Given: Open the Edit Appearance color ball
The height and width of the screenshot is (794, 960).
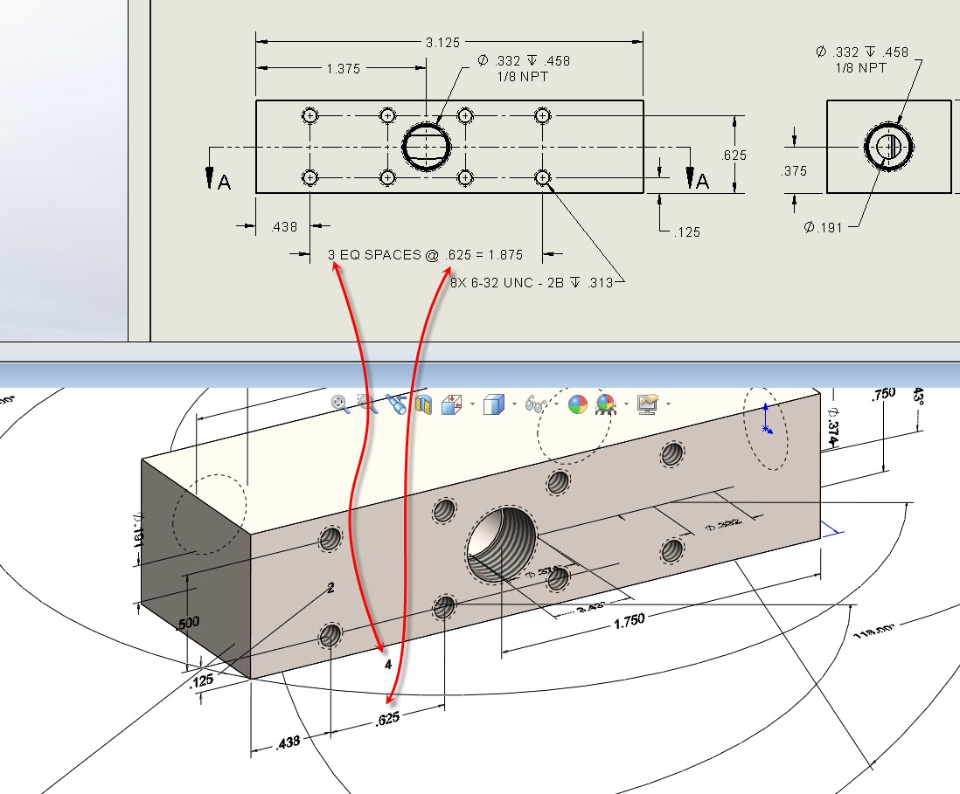Looking at the screenshot, I should (x=577, y=404).
